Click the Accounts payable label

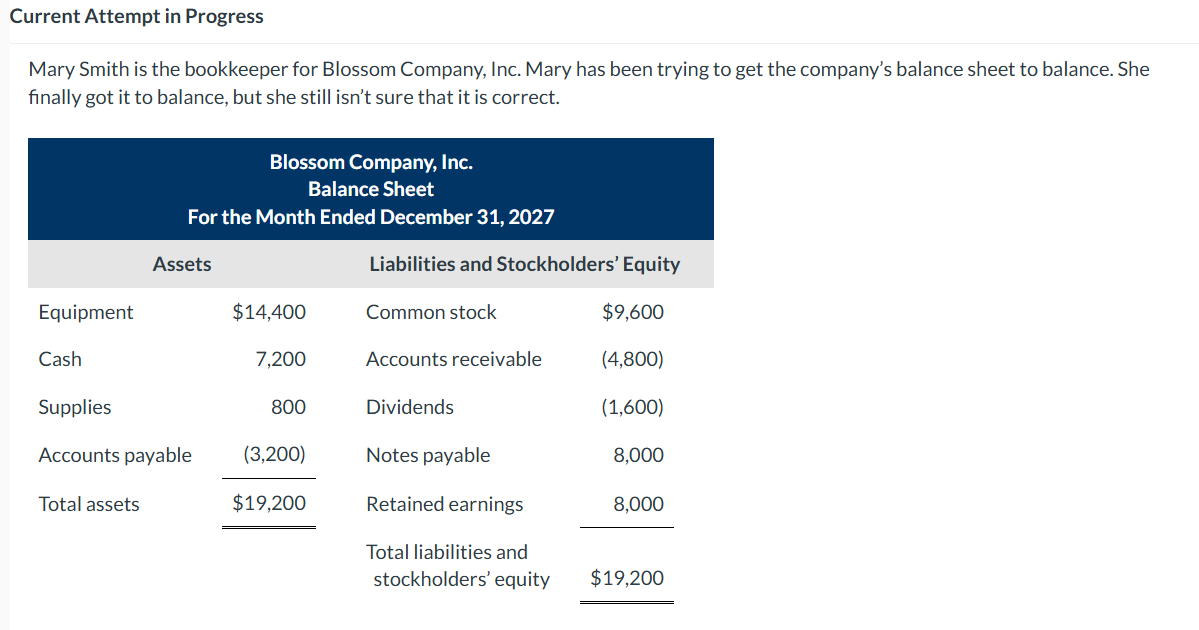click(115, 455)
